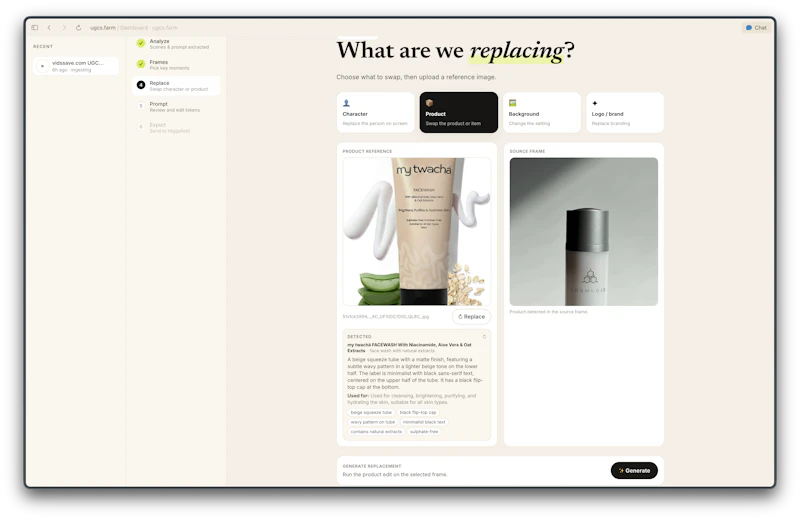Screen dimensions: 800x520
Task: Click "Product detected in the source frame" note
Action: (x=548, y=311)
